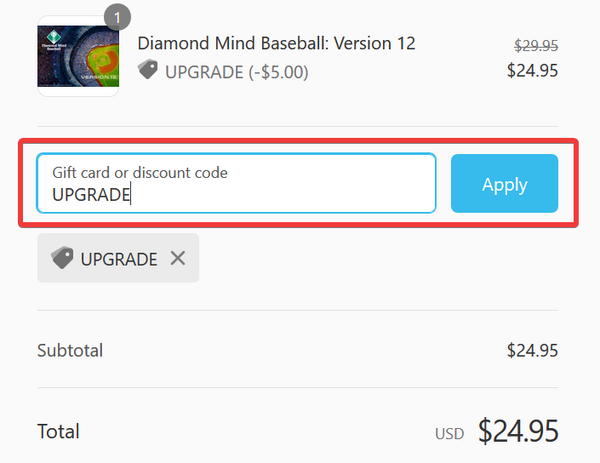The height and width of the screenshot is (463, 600).
Task: Click the tag icon beside UPGRADE (-$5.00)
Action: 148,70
